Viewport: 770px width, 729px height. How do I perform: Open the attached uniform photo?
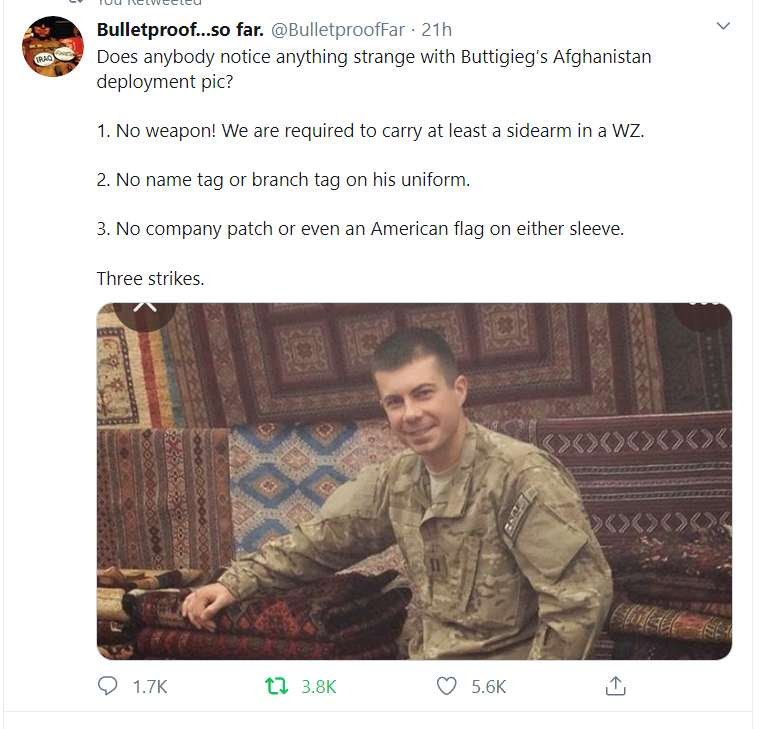(414, 481)
